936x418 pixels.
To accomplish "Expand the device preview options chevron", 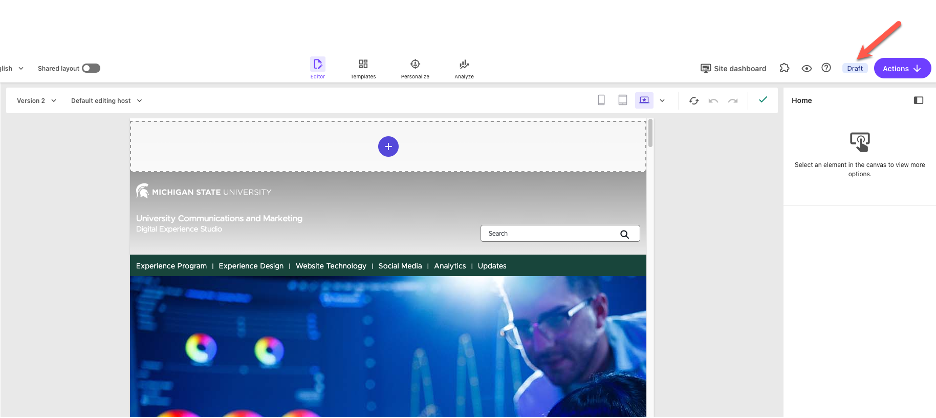I will [662, 100].
